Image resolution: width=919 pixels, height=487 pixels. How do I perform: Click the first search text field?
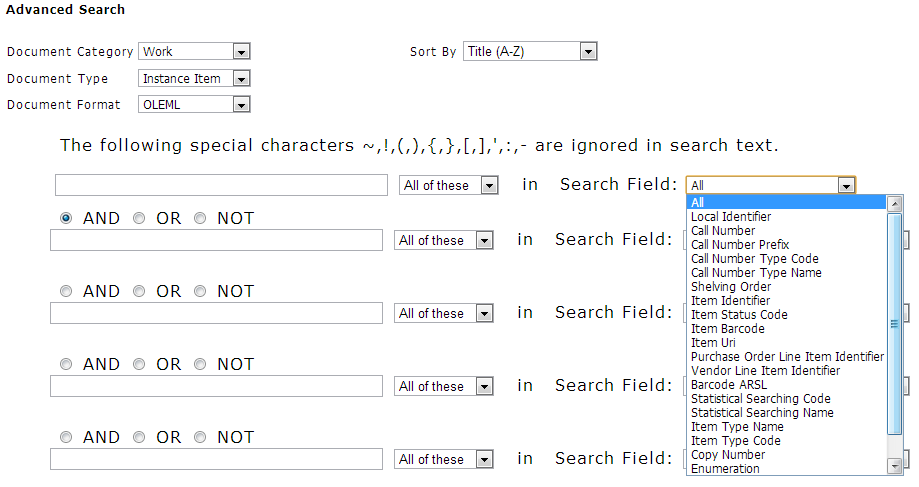click(222, 185)
